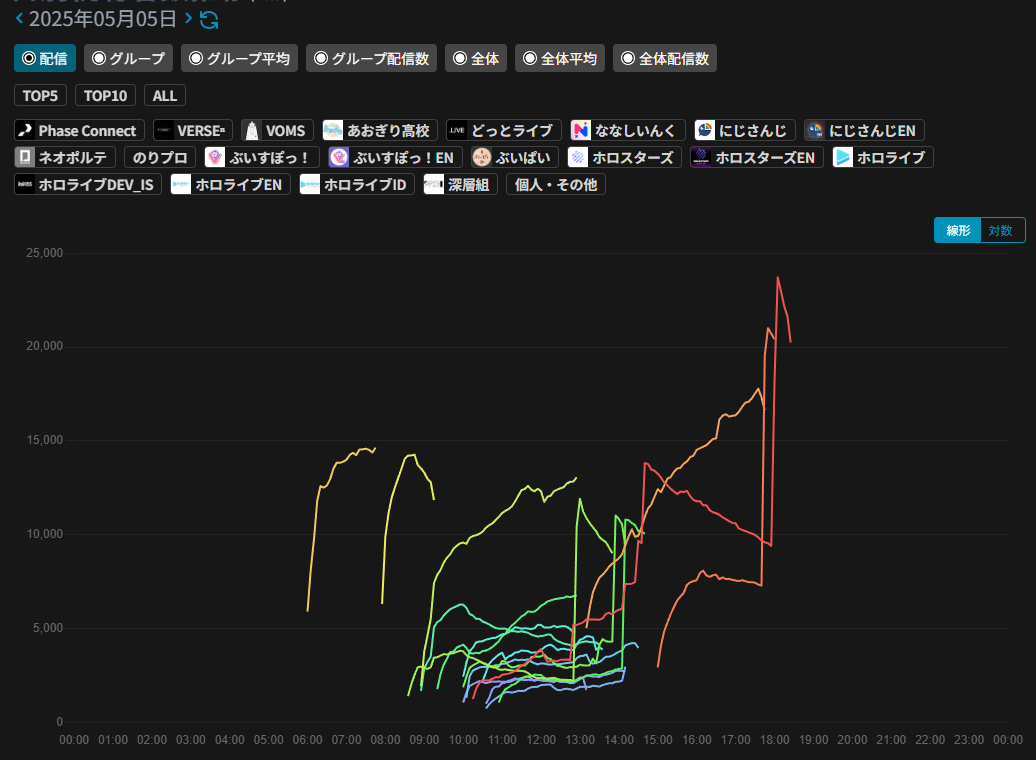Click the ホロスターズ logo icon
The width and height of the screenshot is (1036, 760).
click(x=578, y=157)
